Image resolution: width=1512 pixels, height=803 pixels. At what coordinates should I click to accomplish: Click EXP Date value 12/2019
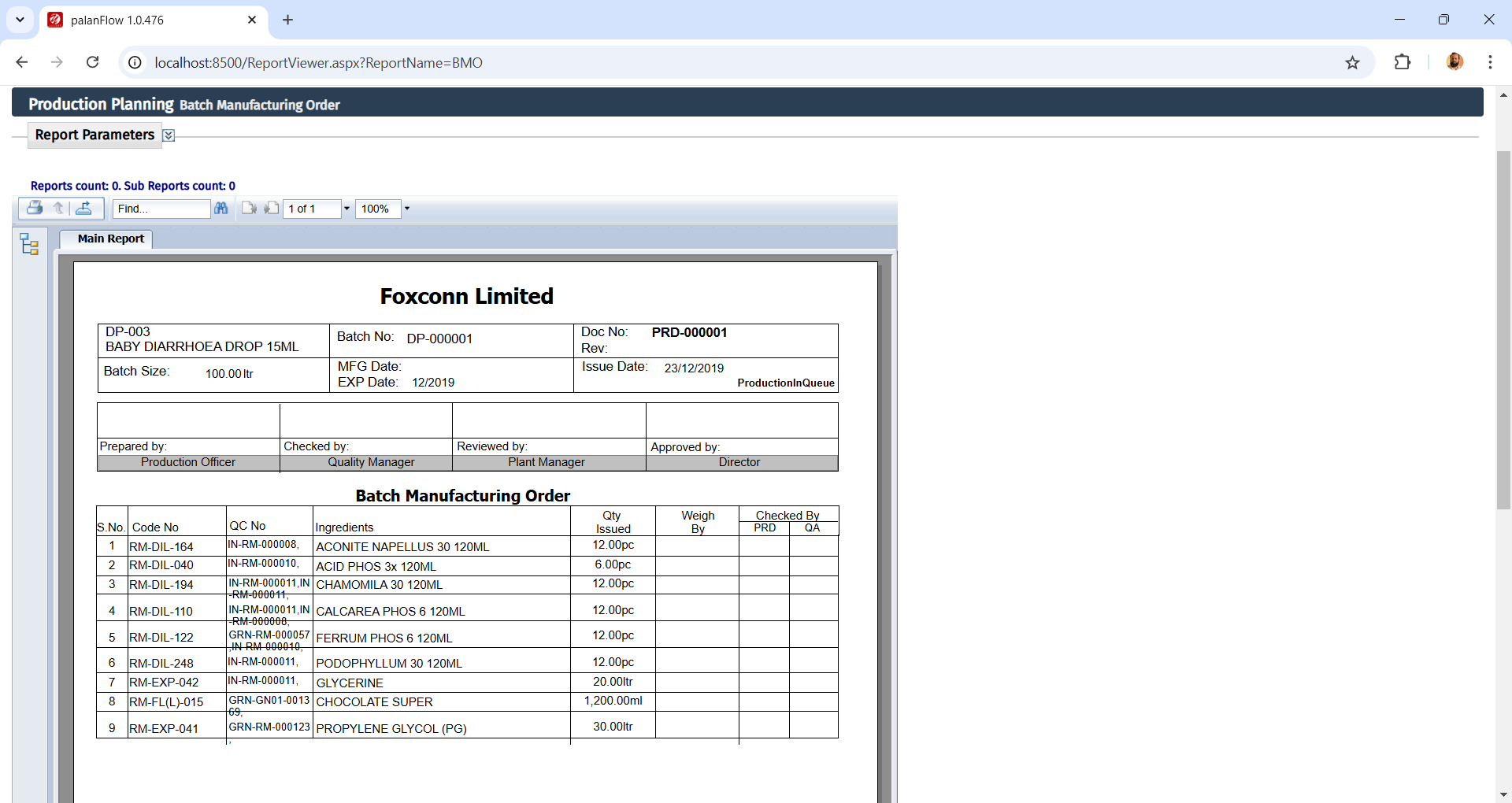point(433,383)
